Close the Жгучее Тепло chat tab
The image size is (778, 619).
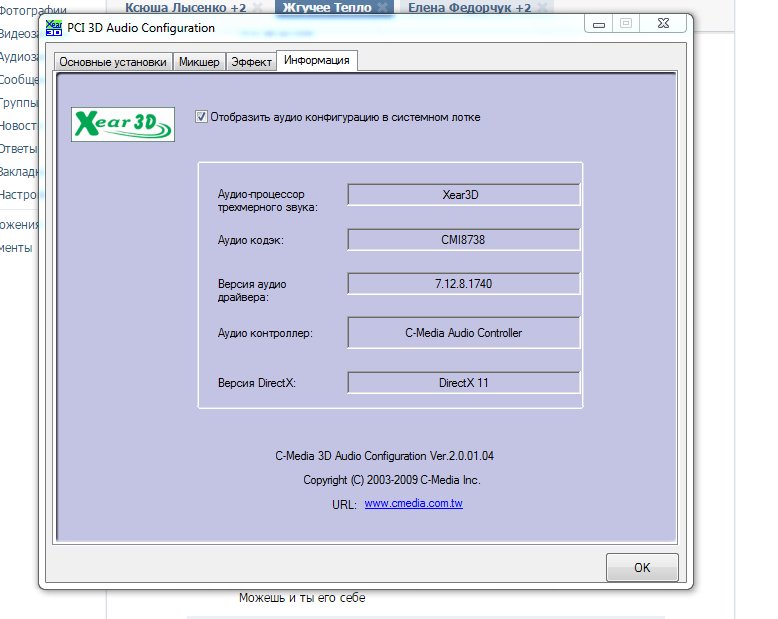(383, 7)
